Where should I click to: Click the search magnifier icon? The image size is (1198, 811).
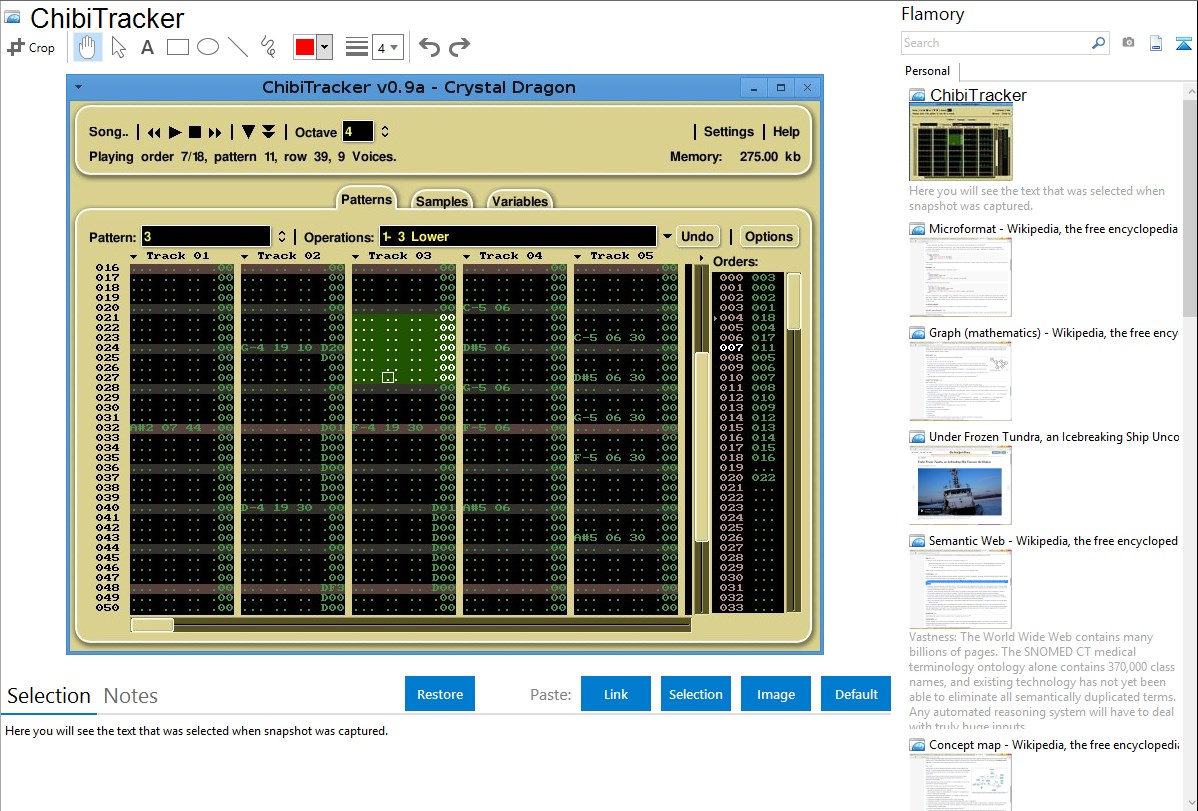1098,43
